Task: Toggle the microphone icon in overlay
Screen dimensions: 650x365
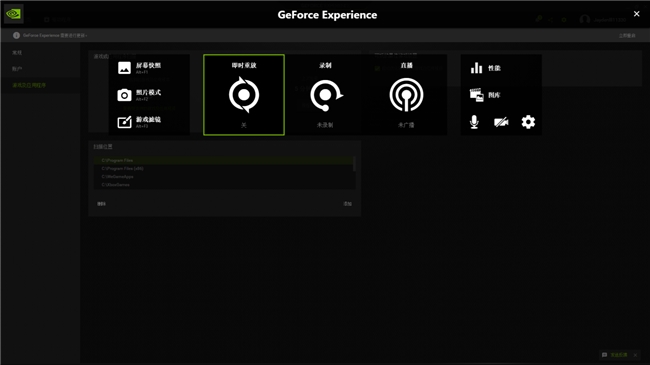Action: pyautogui.click(x=474, y=122)
